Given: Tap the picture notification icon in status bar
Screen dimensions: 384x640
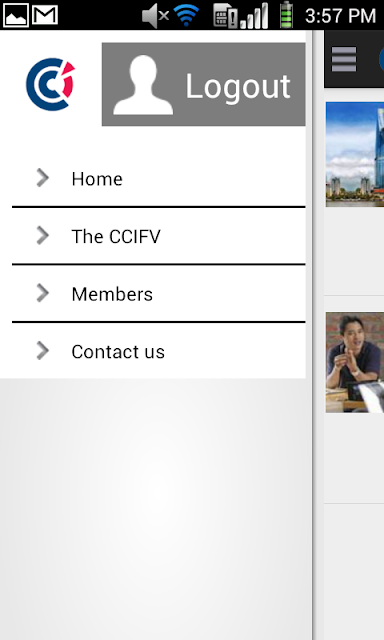Looking at the screenshot, I should (16, 16).
